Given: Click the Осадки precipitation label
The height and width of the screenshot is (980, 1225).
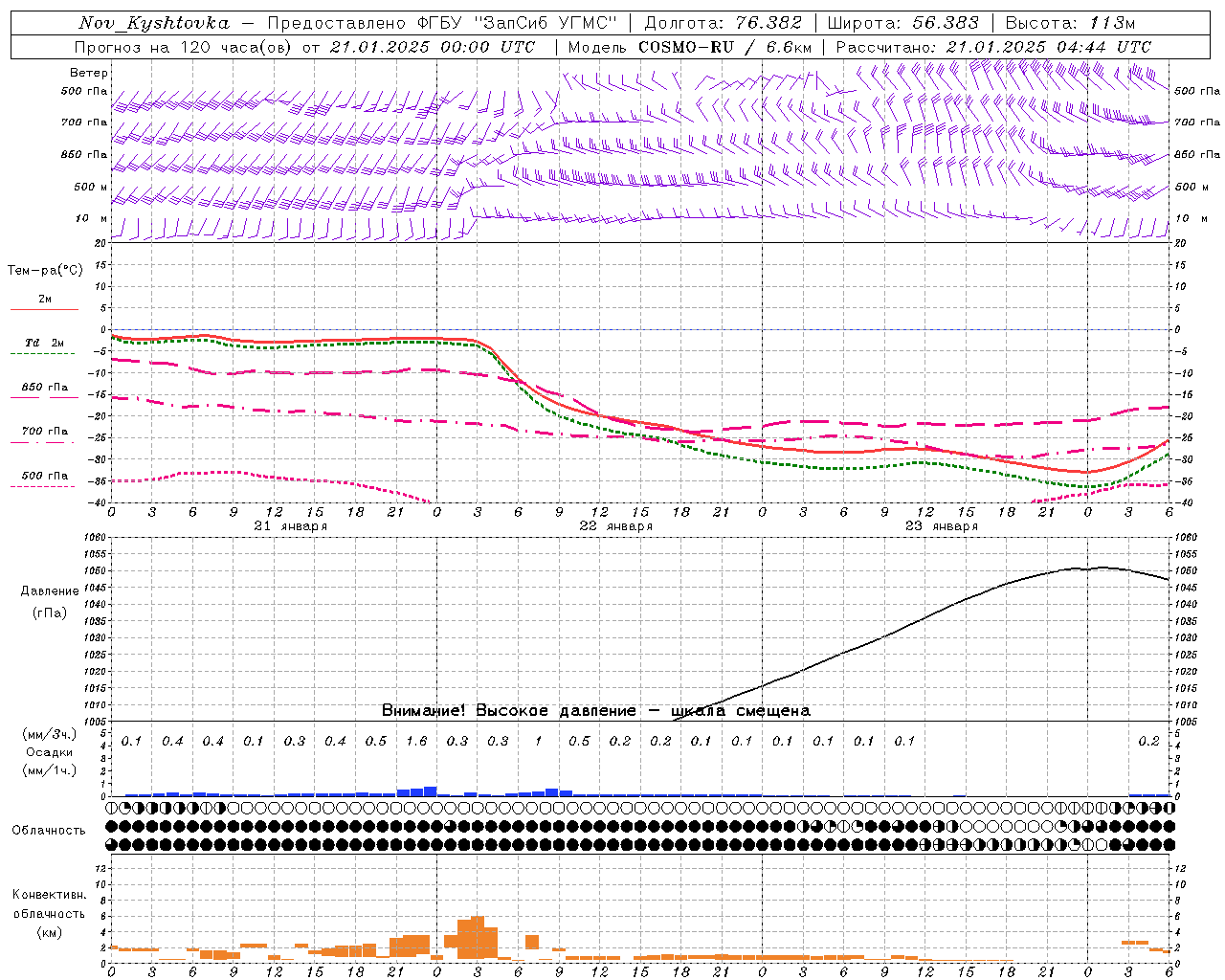Looking at the screenshot, I should point(50,752).
